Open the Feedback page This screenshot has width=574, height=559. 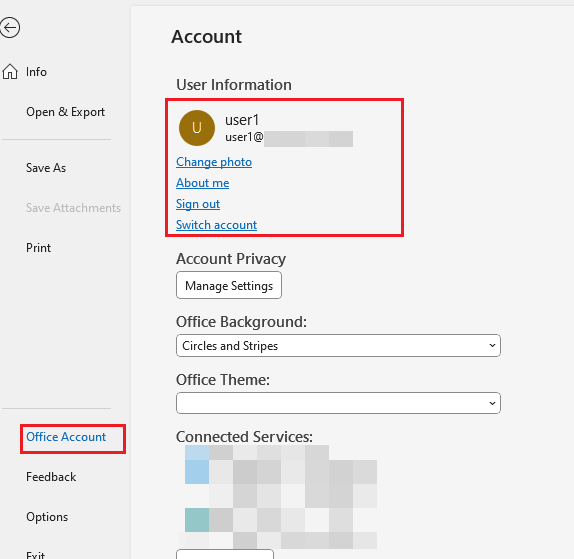click(51, 477)
